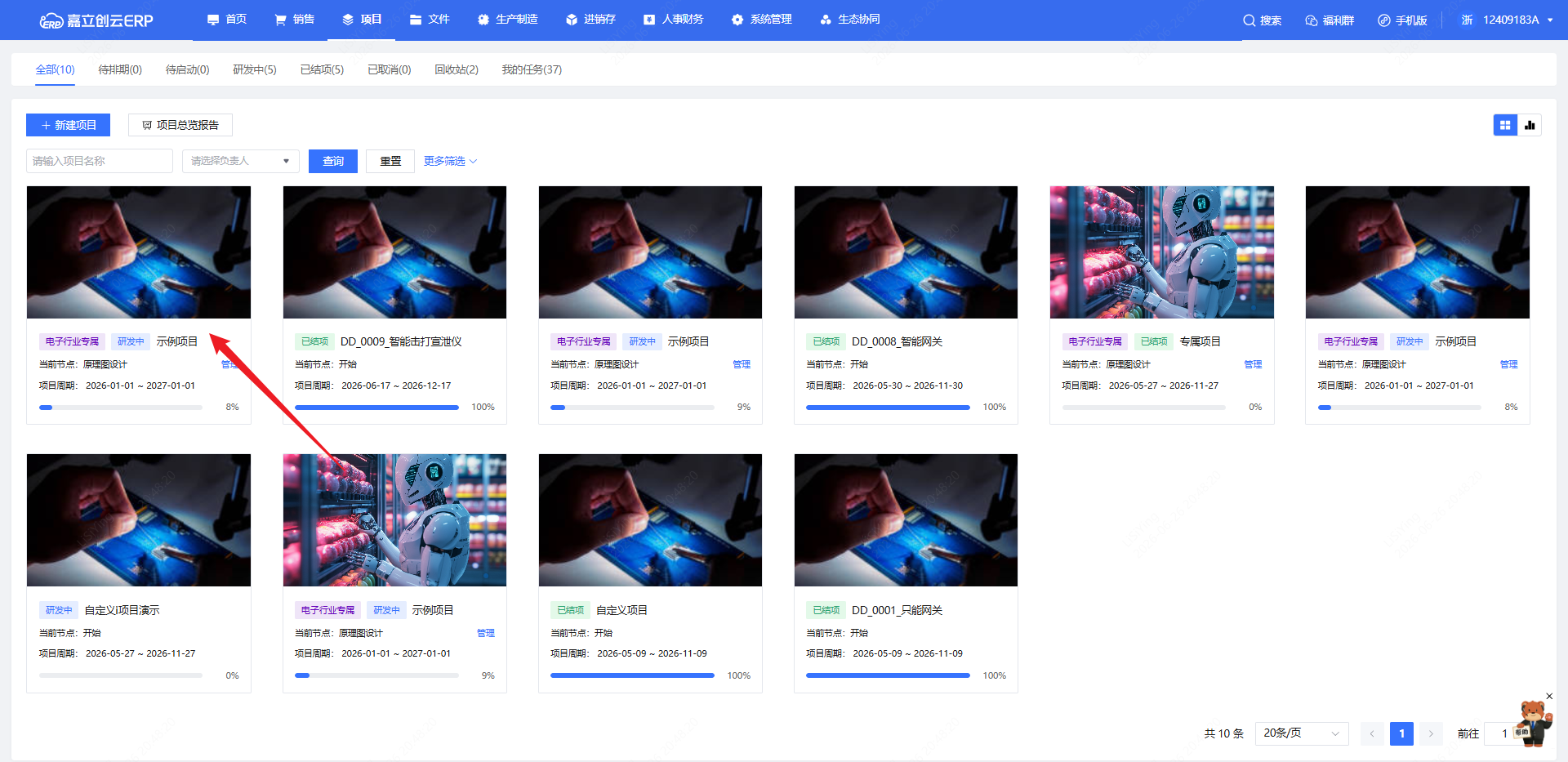Switch to chart statistics view
Screen dimensions: 1568x762
[1530, 125]
